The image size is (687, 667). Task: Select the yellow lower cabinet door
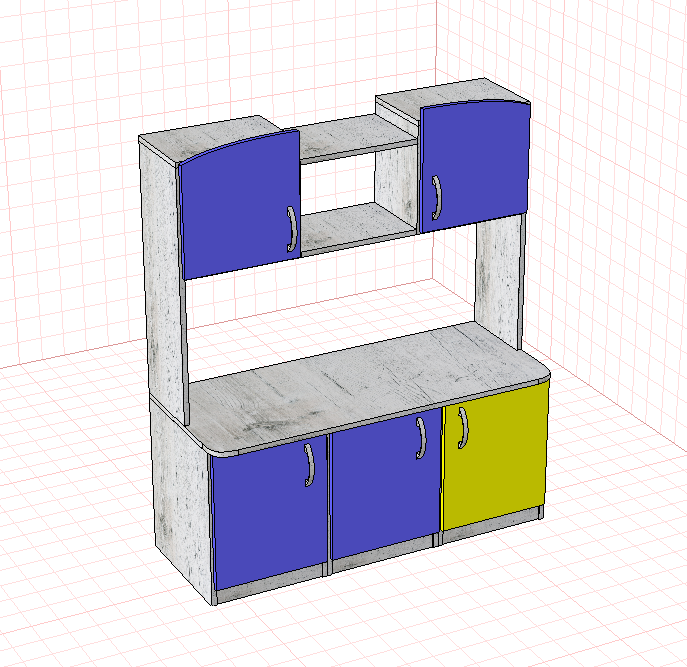495,454
